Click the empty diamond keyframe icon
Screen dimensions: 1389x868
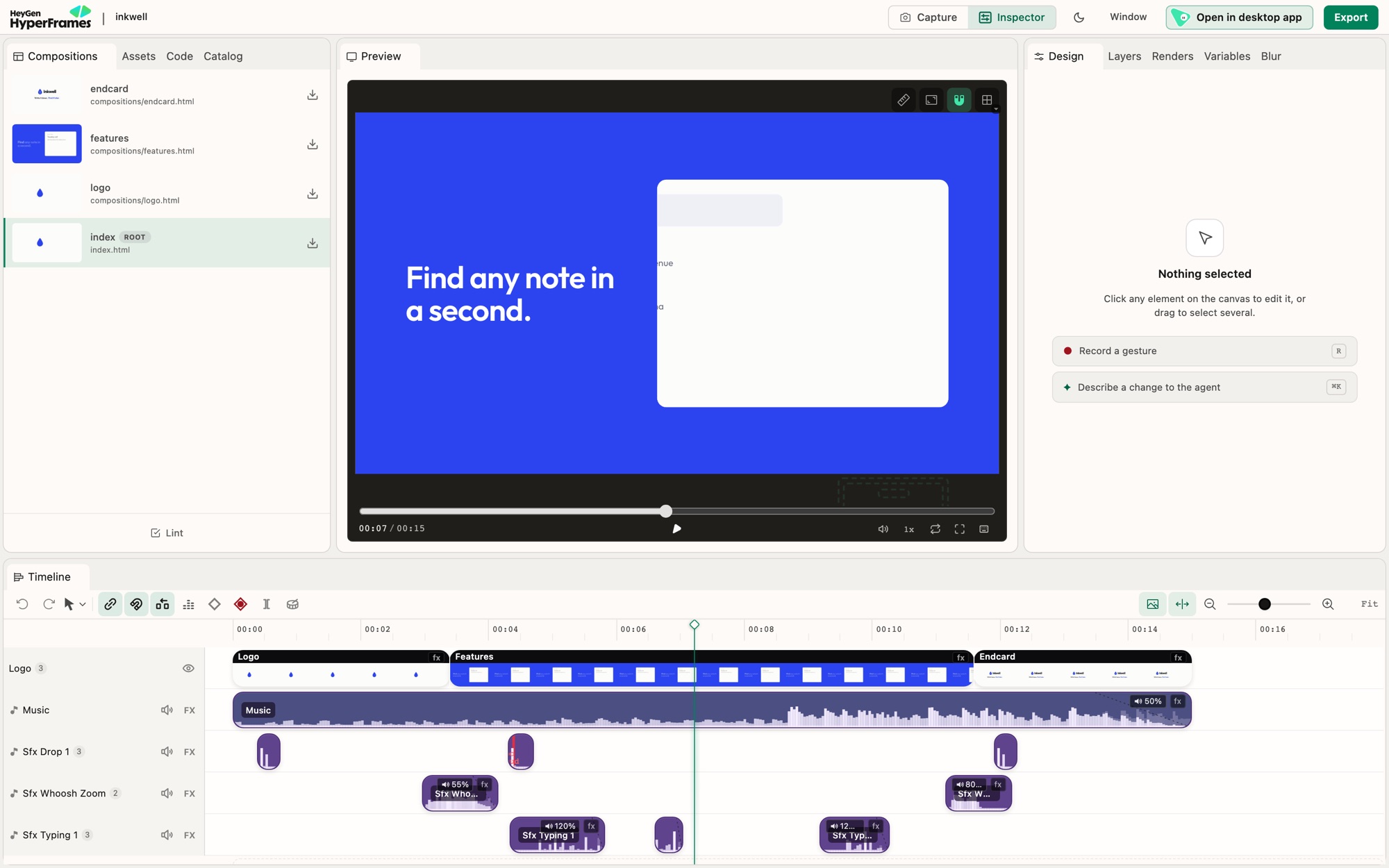(x=215, y=604)
